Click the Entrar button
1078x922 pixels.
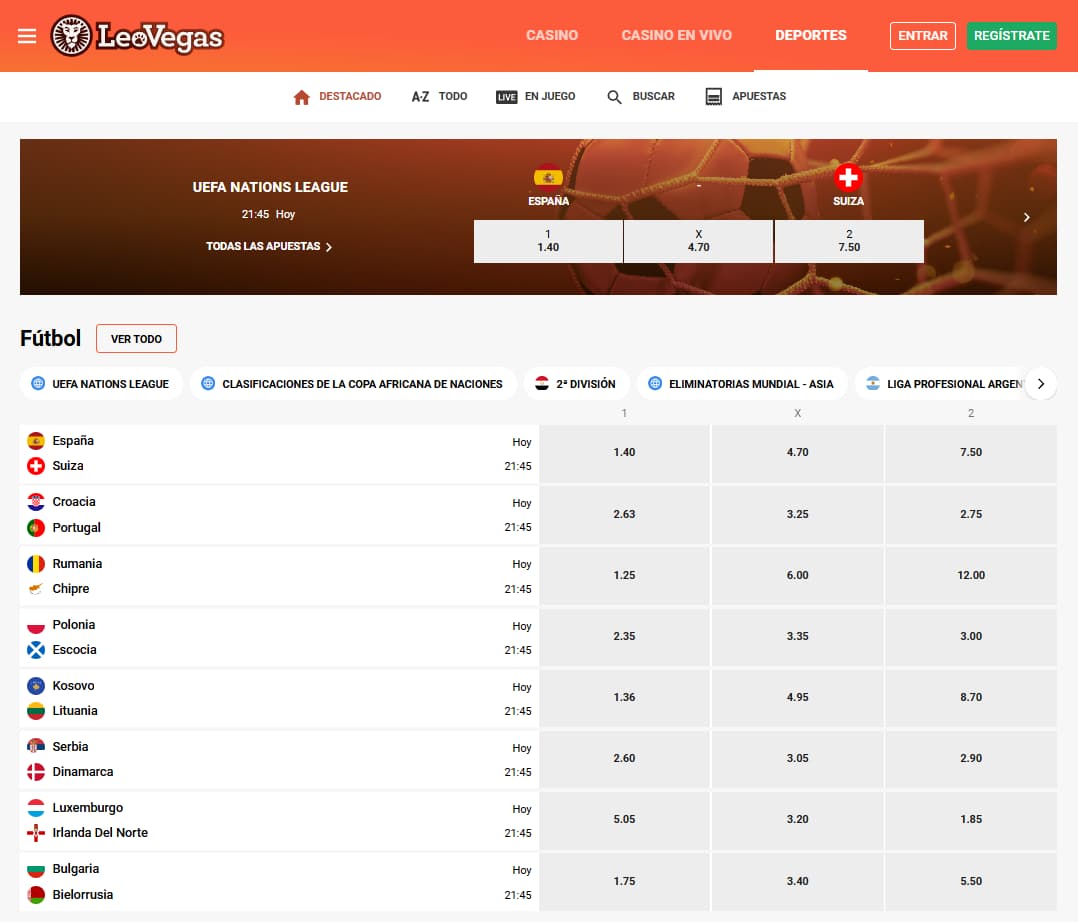921,35
